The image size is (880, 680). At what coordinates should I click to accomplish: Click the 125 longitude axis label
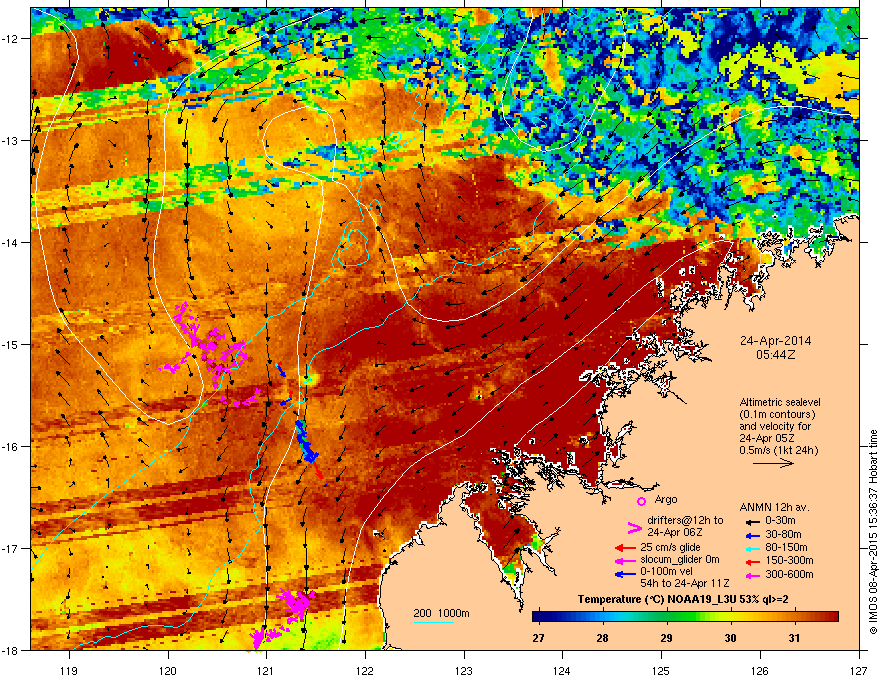coord(661,670)
